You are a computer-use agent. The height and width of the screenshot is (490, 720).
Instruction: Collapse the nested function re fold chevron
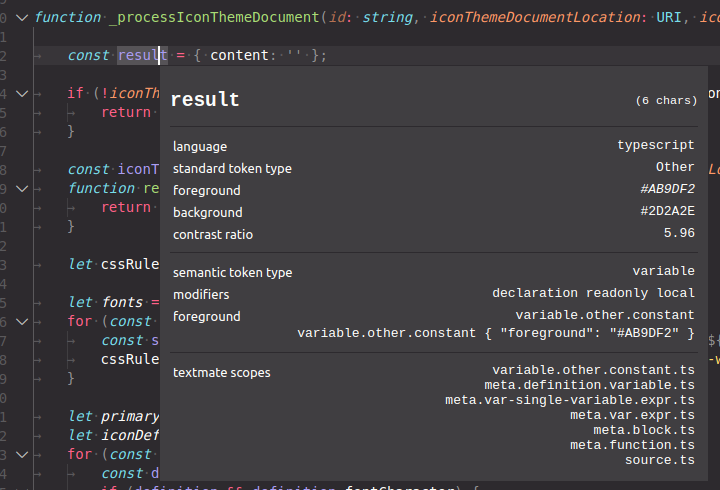pos(22,189)
